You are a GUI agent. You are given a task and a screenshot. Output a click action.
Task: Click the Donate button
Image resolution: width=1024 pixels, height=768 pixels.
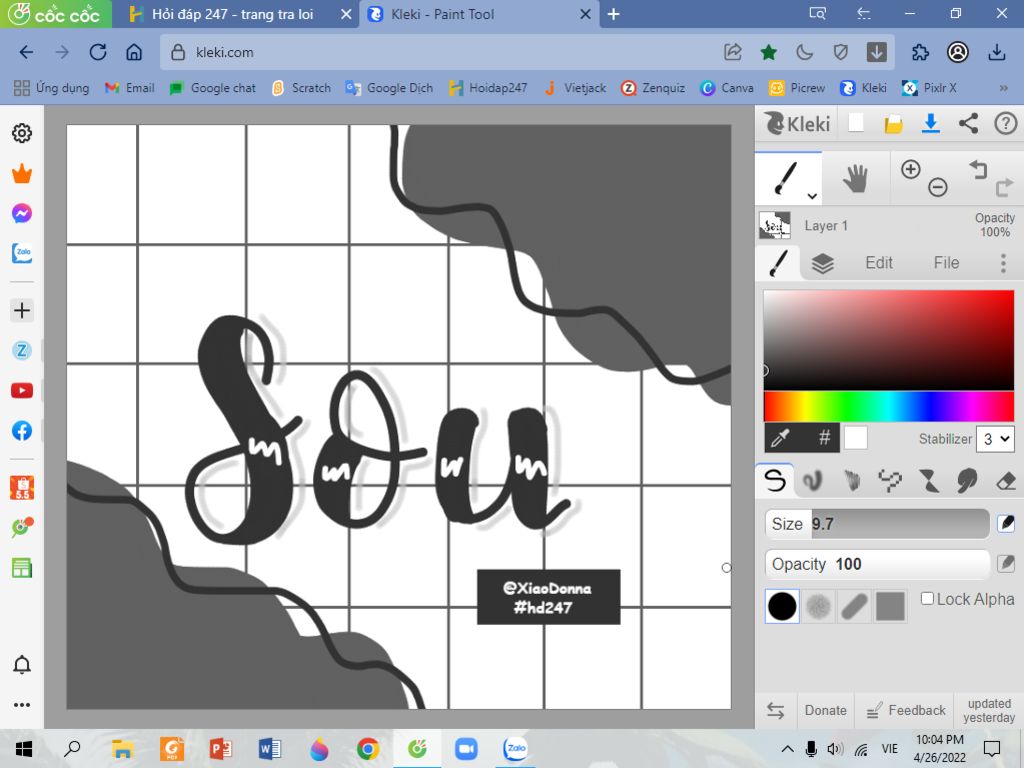pyautogui.click(x=825, y=711)
